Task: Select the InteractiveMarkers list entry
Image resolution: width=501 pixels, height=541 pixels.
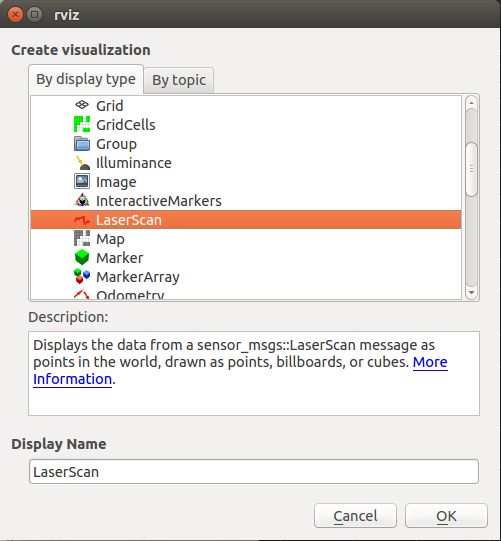Action: (246, 201)
